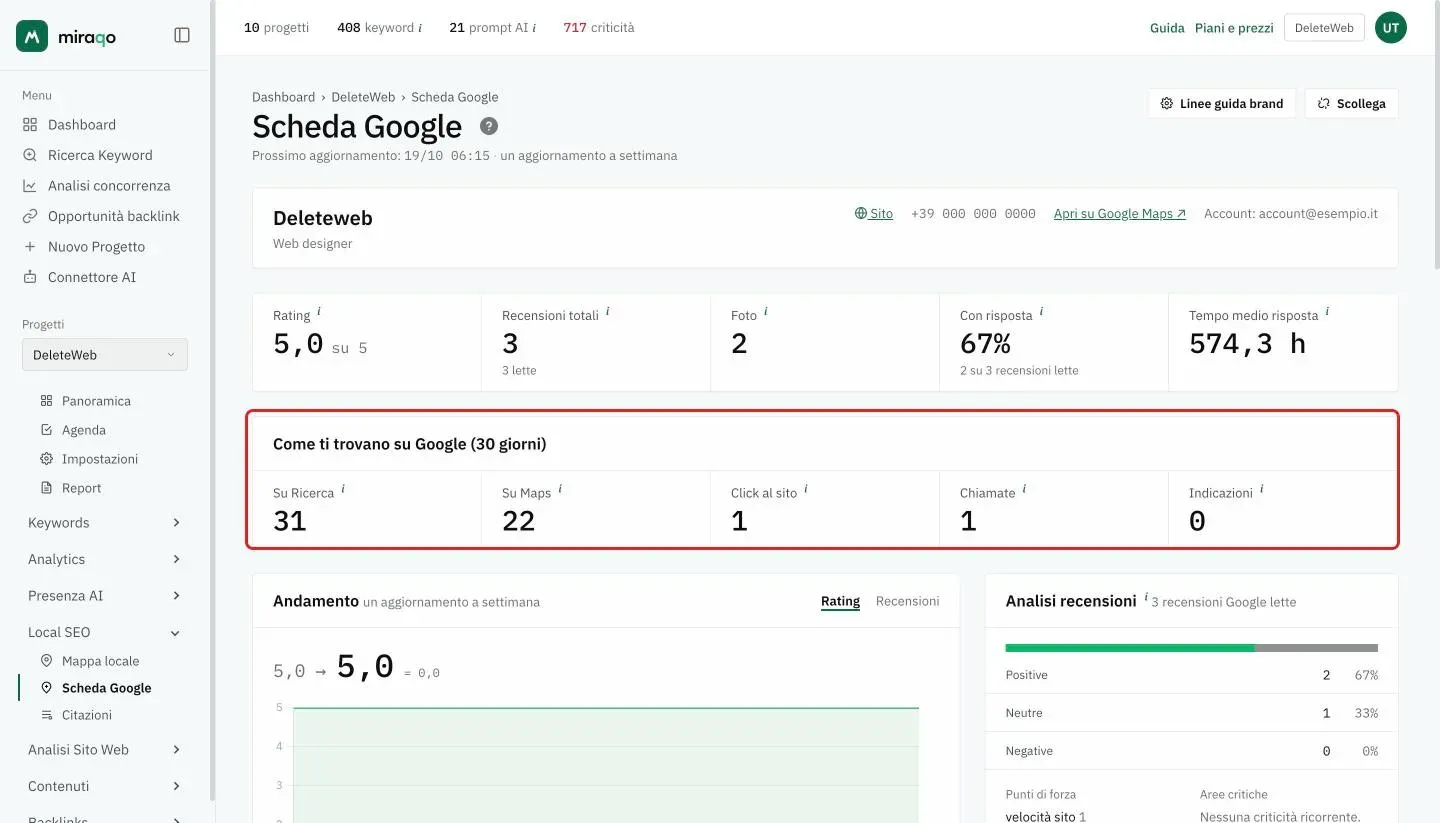Expand the Presenza AI section
The image size is (1440, 823).
(x=105, y=596)
